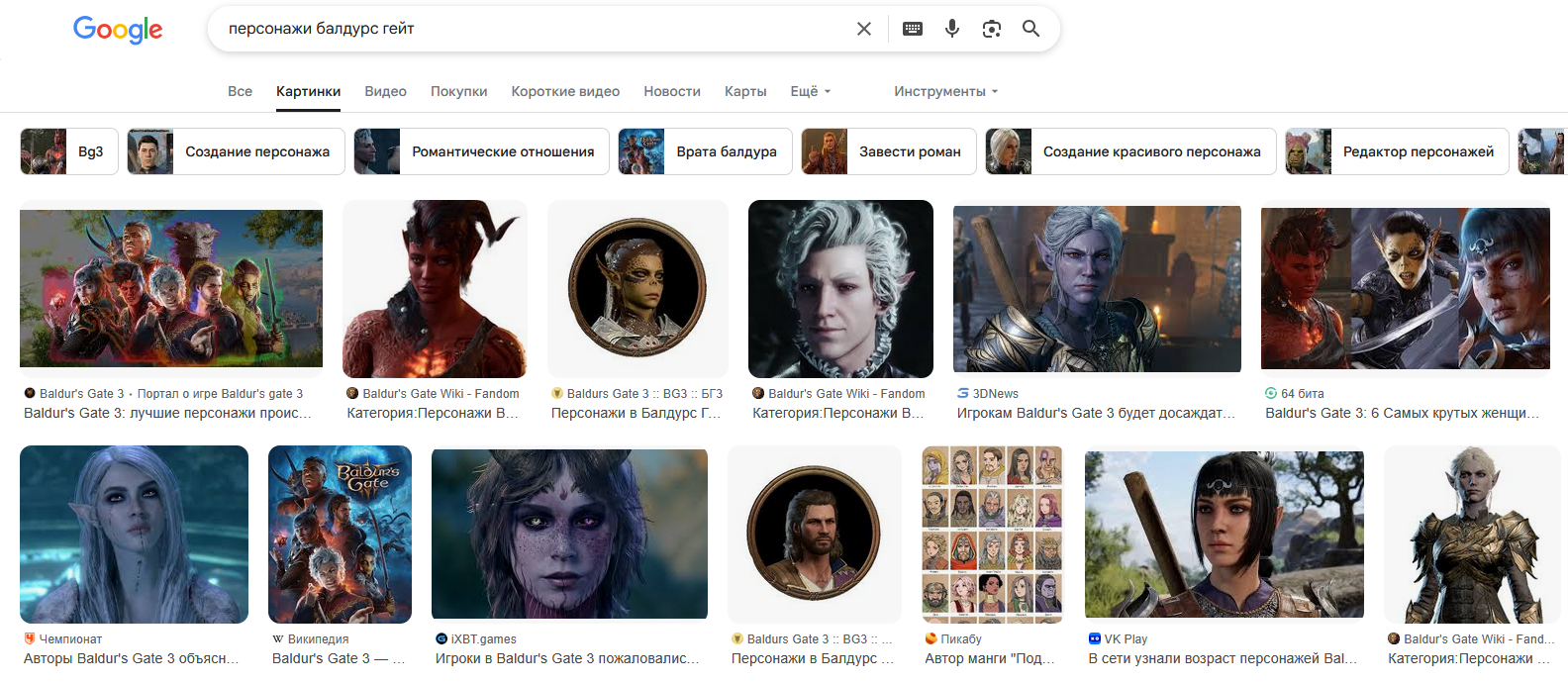Switch to the Новости tab

(672, 91)
